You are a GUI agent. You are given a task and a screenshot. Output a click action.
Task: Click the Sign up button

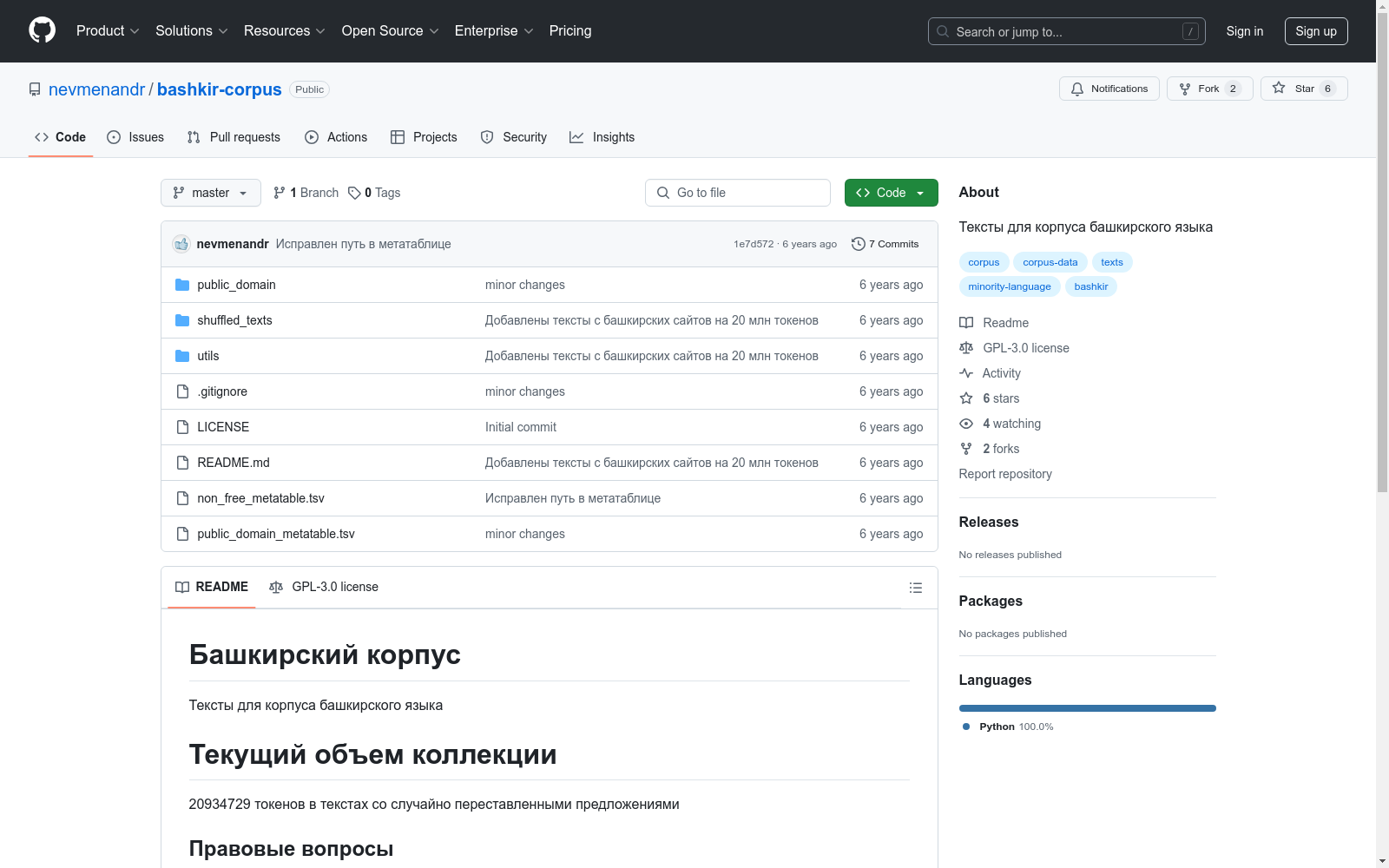point(1316,31)
